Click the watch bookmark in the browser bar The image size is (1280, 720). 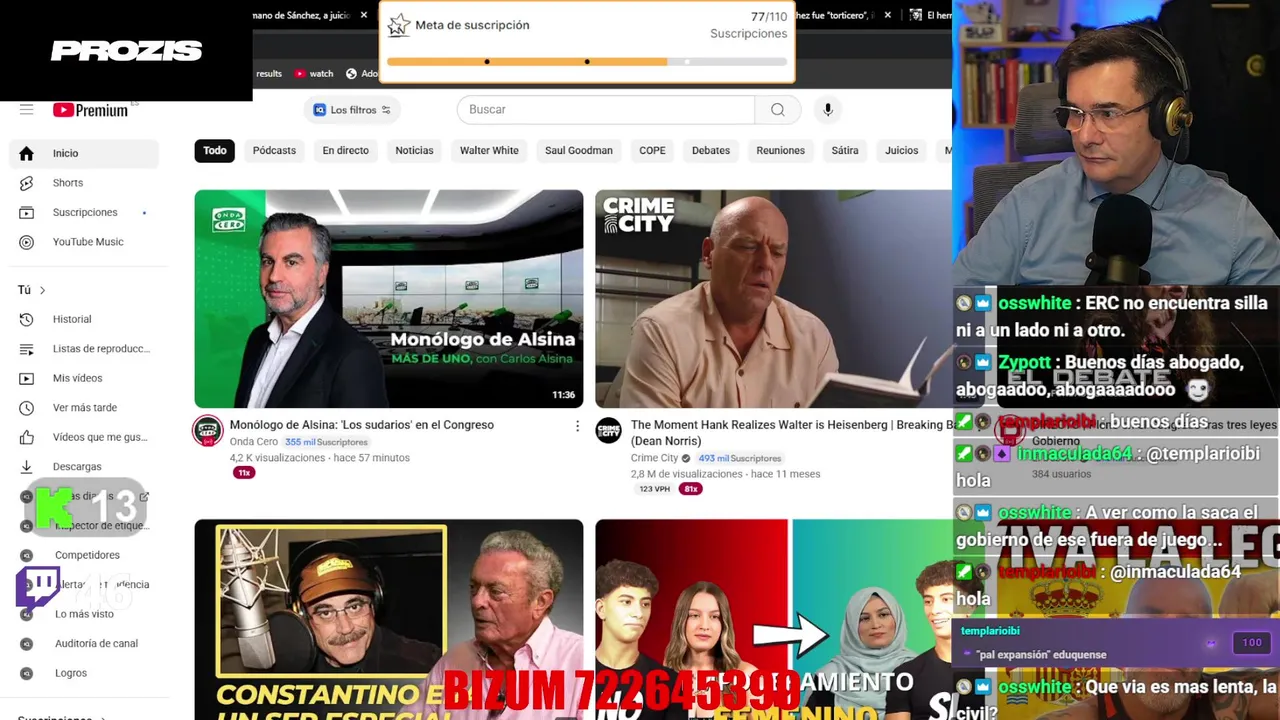click(314, 74)
